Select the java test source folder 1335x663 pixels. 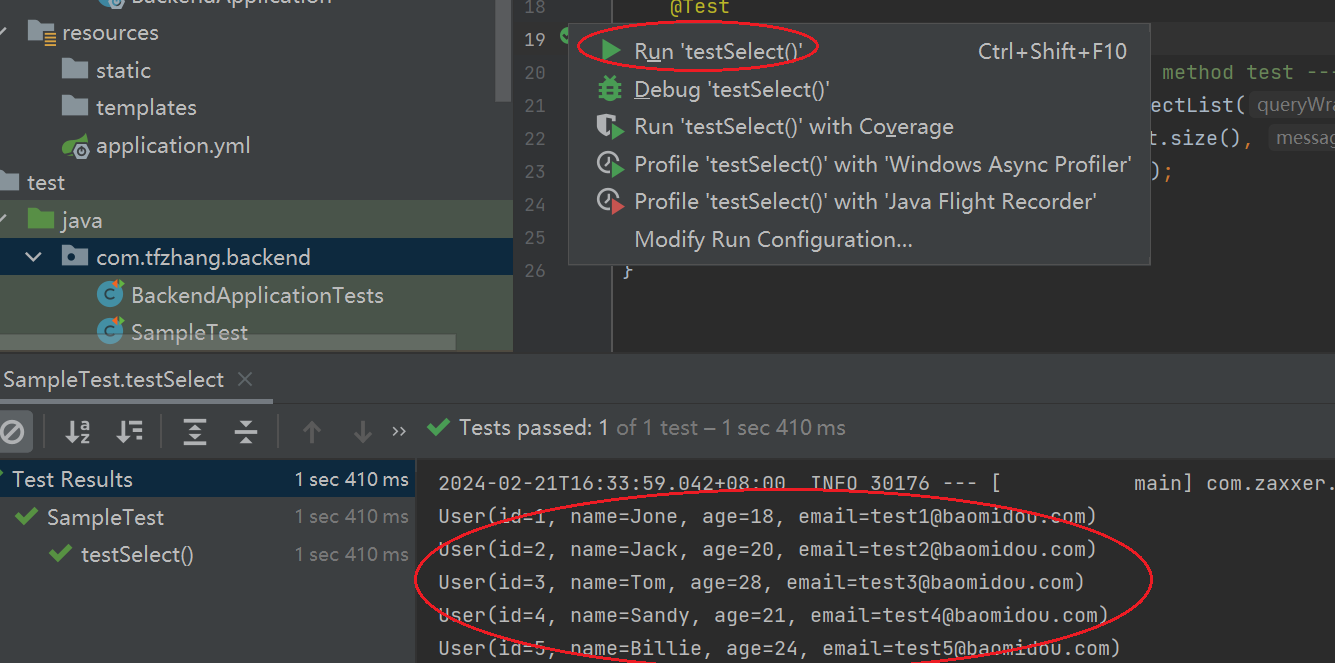[x=81, y=220]
